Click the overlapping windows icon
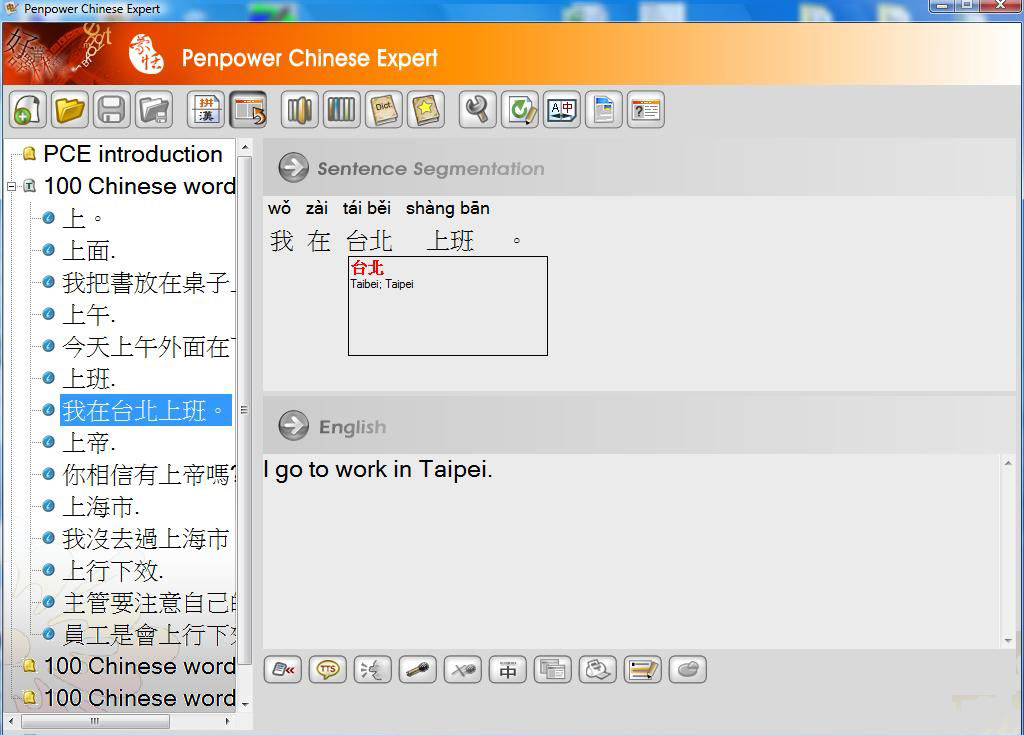 coord(553,670)
